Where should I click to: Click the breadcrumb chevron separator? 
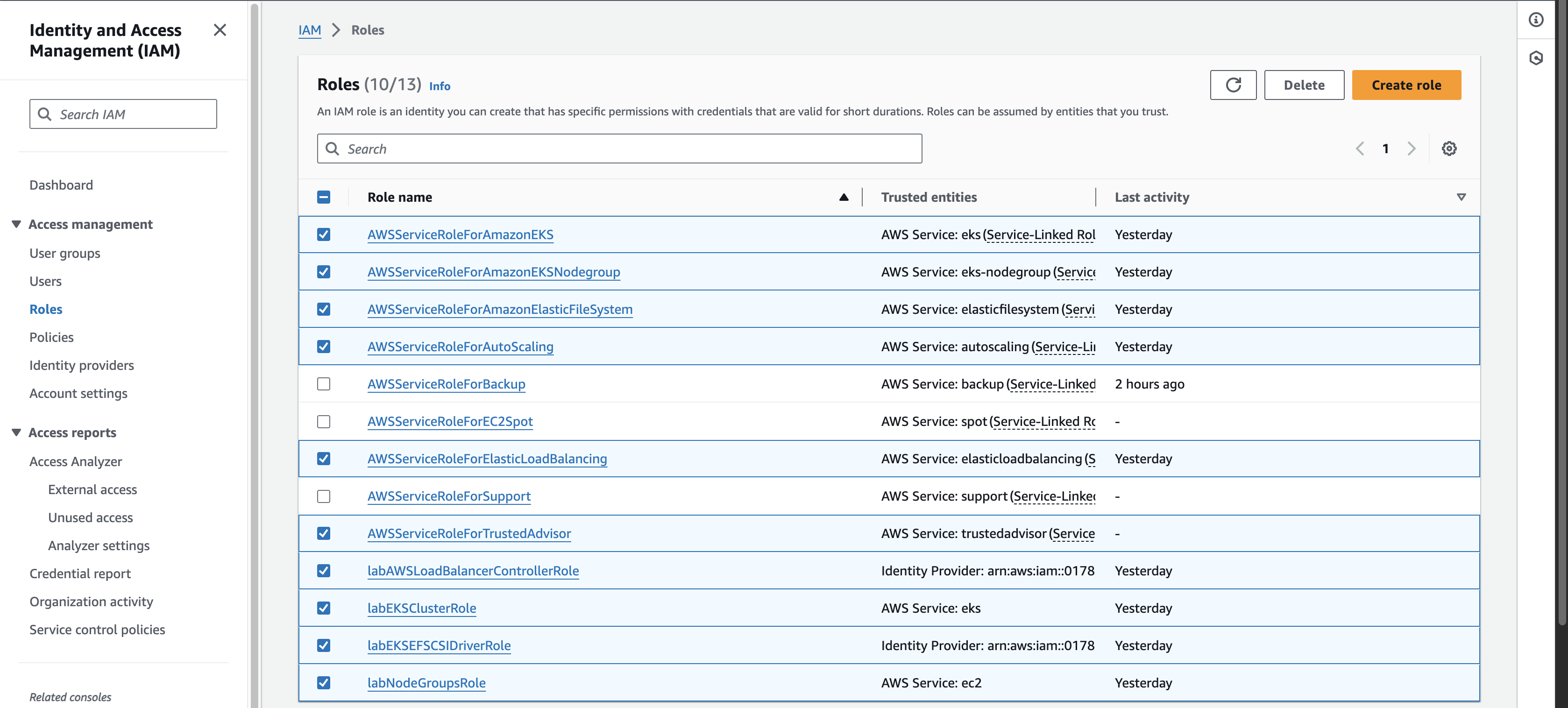click(x=335, y=30)
